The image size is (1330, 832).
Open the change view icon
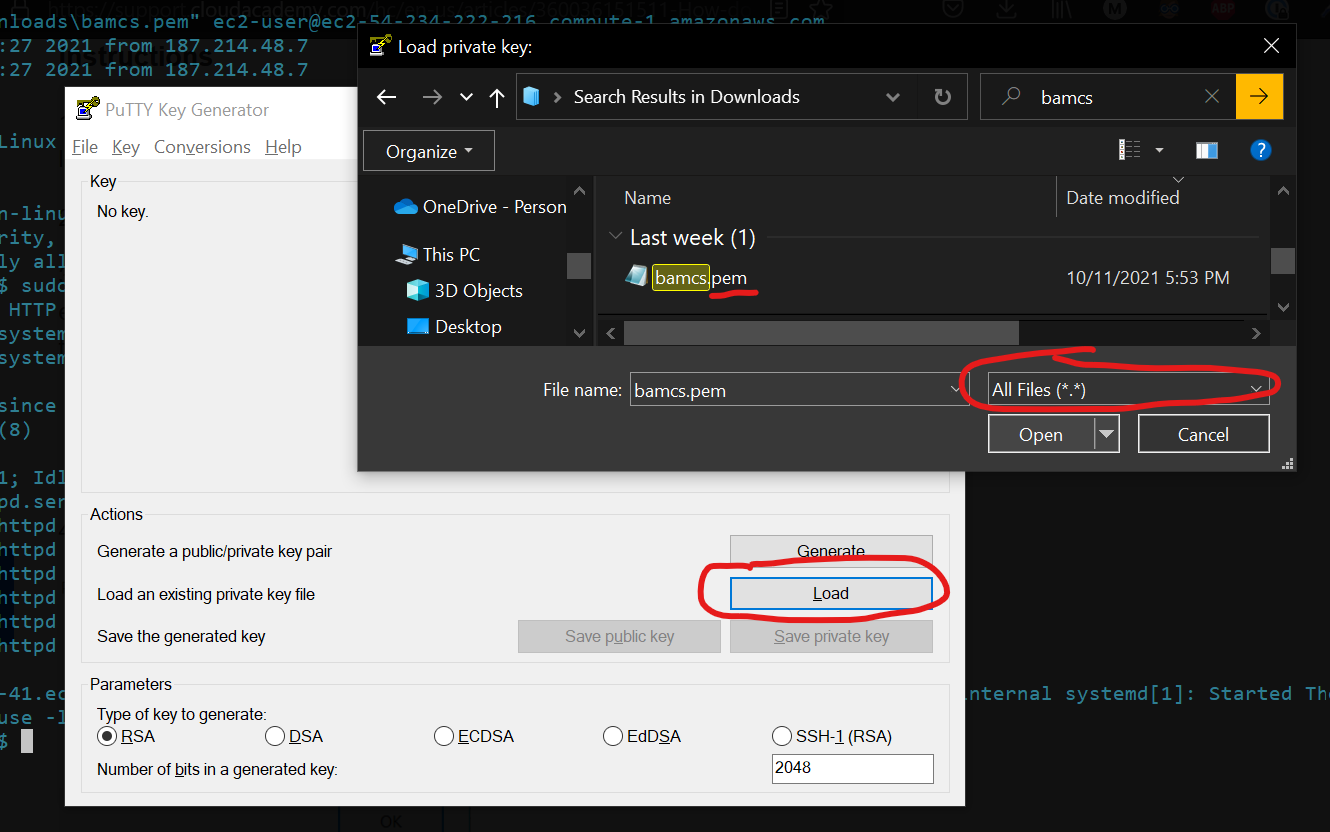click(x=1130, y=149)
